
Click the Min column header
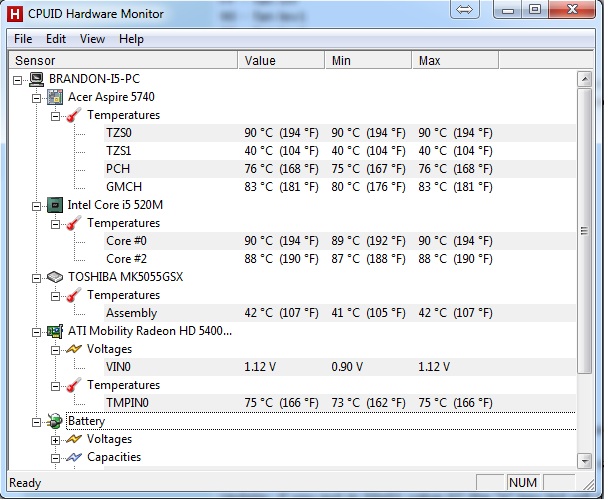coord(368,60)
